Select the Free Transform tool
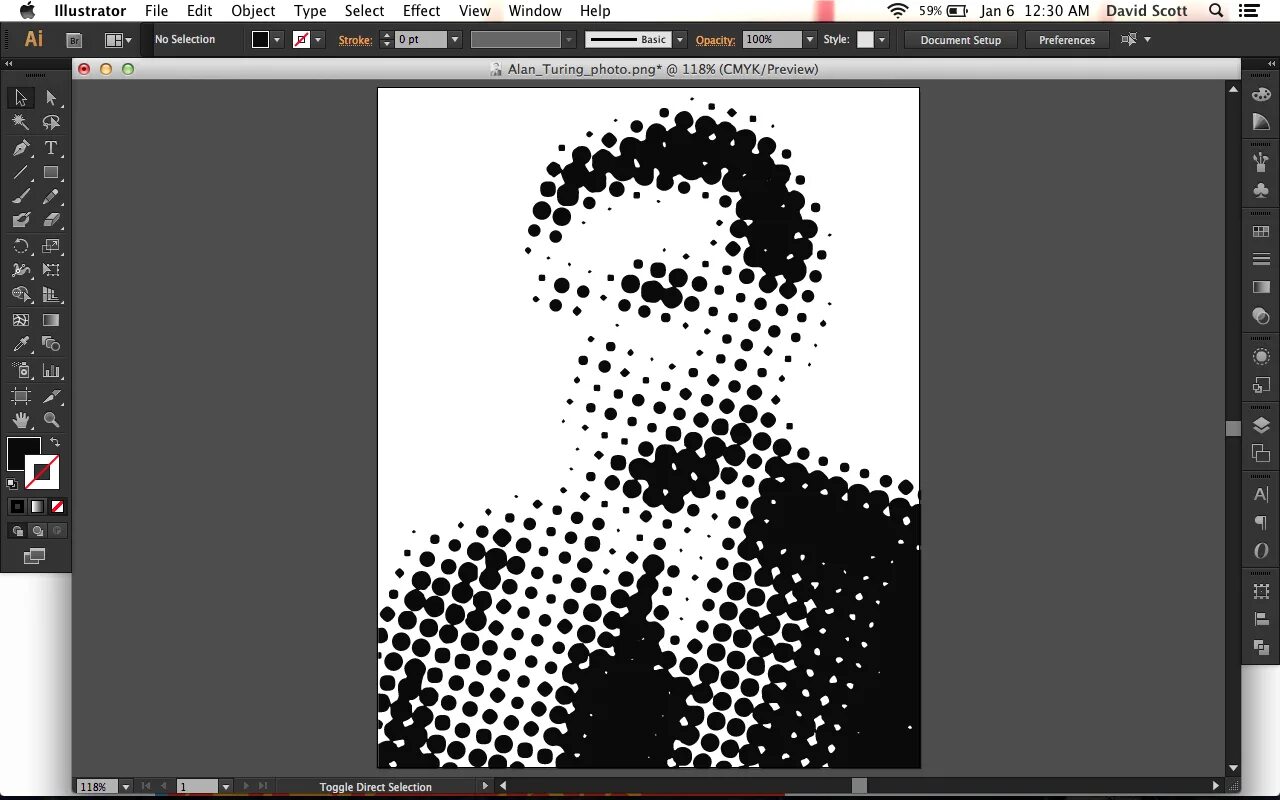This screenshot has width=1280, height=800. (51, 270)
